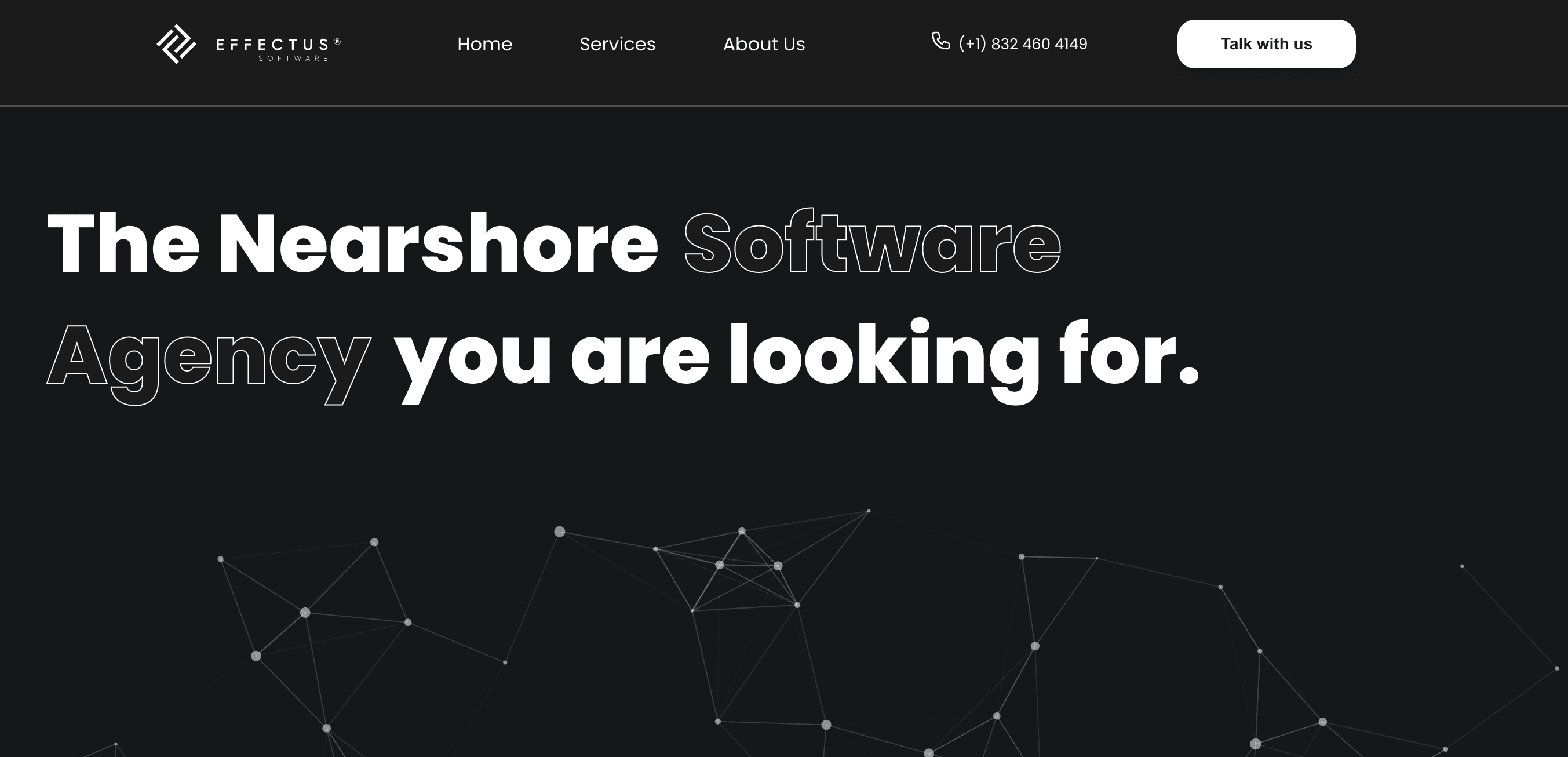
Task: Select "The Nearshore" headline text
Action: point(352,243)
